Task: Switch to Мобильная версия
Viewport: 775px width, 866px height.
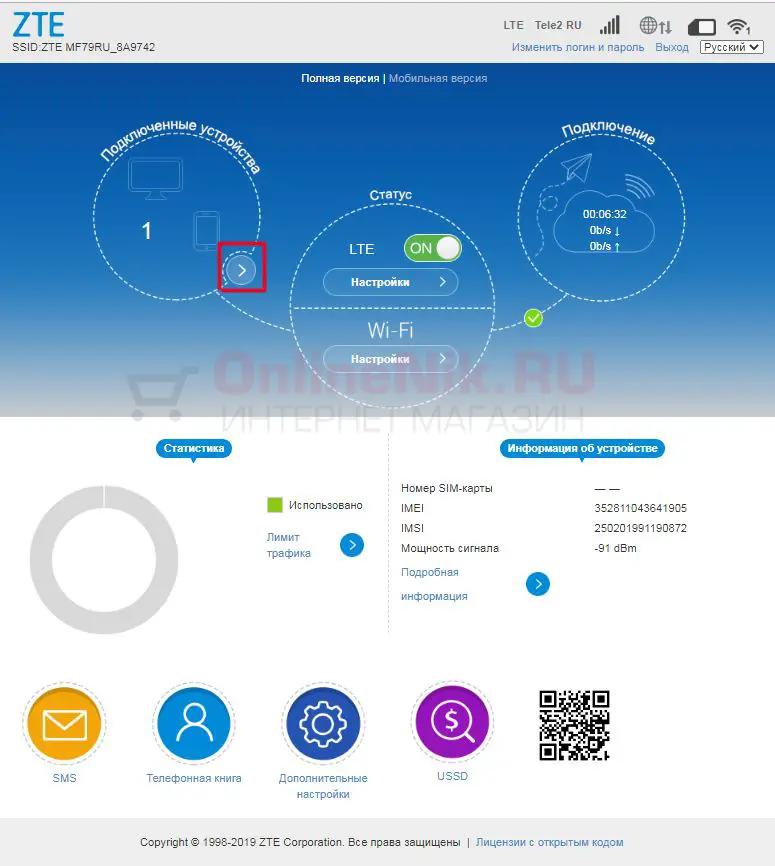Action: (x=438, y=78)
